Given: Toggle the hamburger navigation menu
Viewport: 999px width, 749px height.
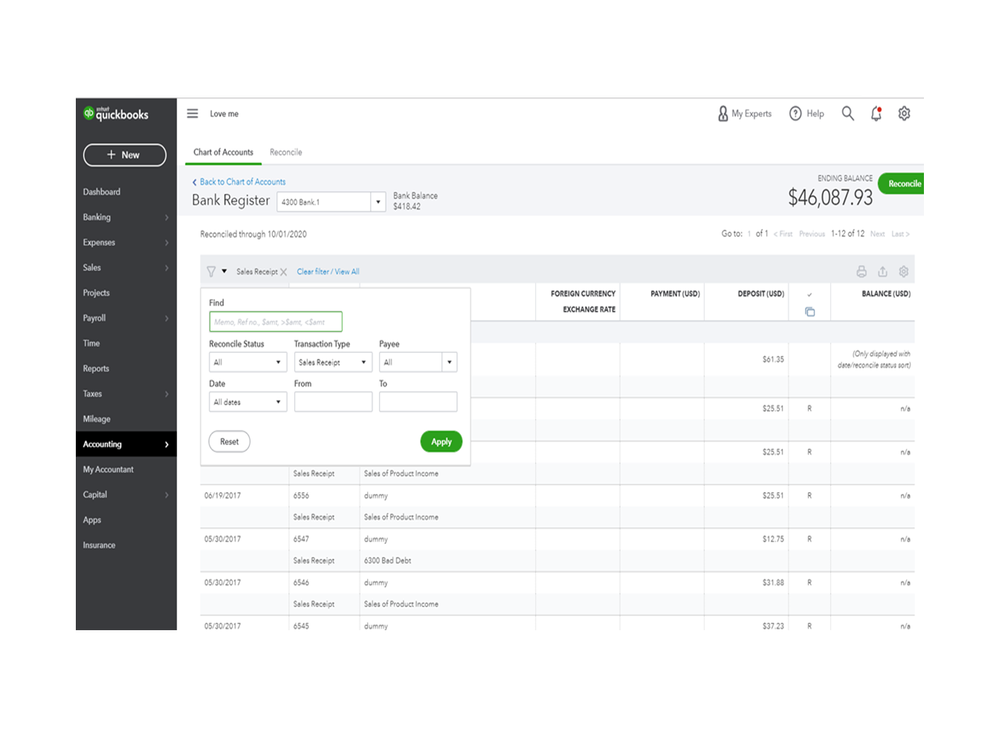Looking at the screenshot, I should click(192, 113).
